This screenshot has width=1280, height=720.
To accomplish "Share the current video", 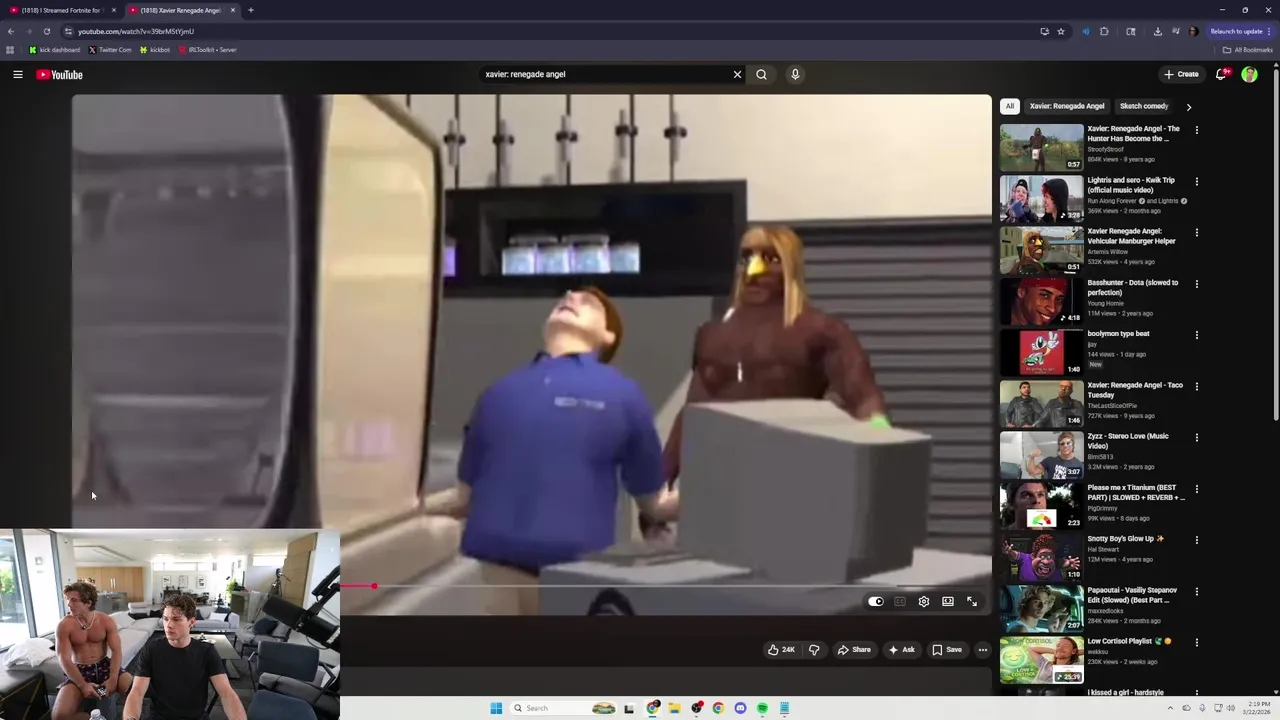I will click(854, 650).
